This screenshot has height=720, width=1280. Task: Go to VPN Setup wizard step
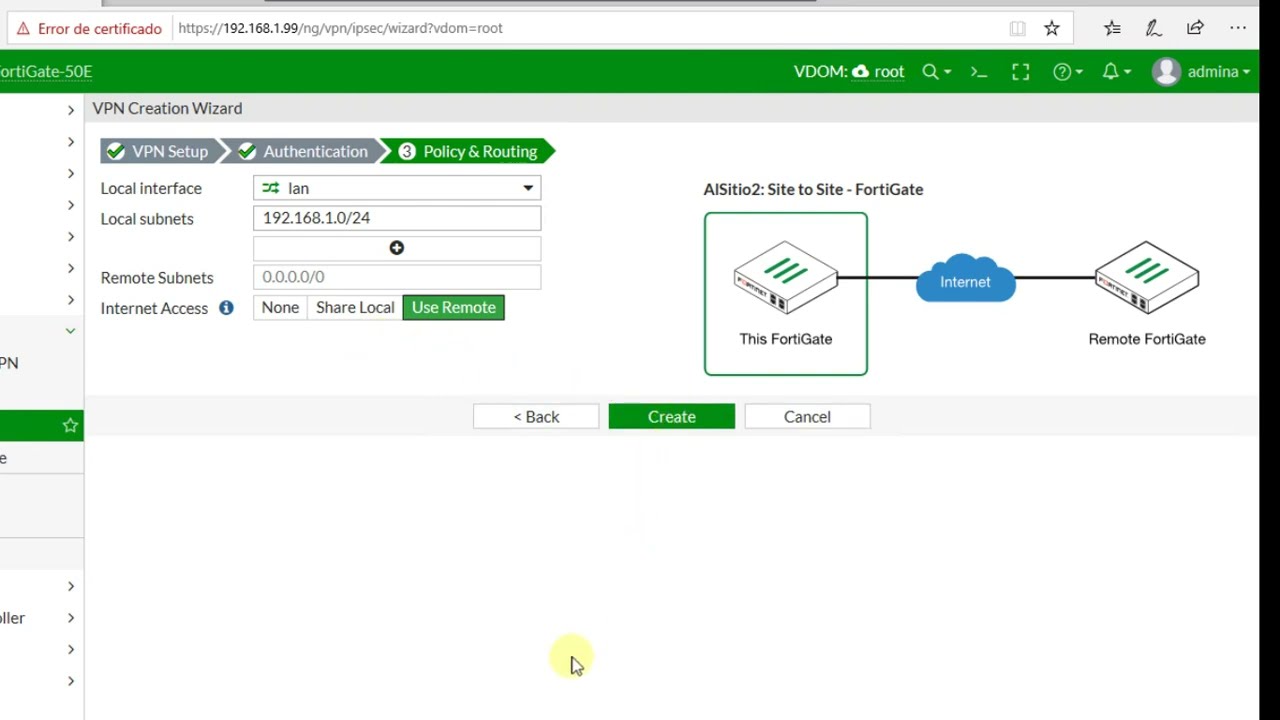(160, 152)
